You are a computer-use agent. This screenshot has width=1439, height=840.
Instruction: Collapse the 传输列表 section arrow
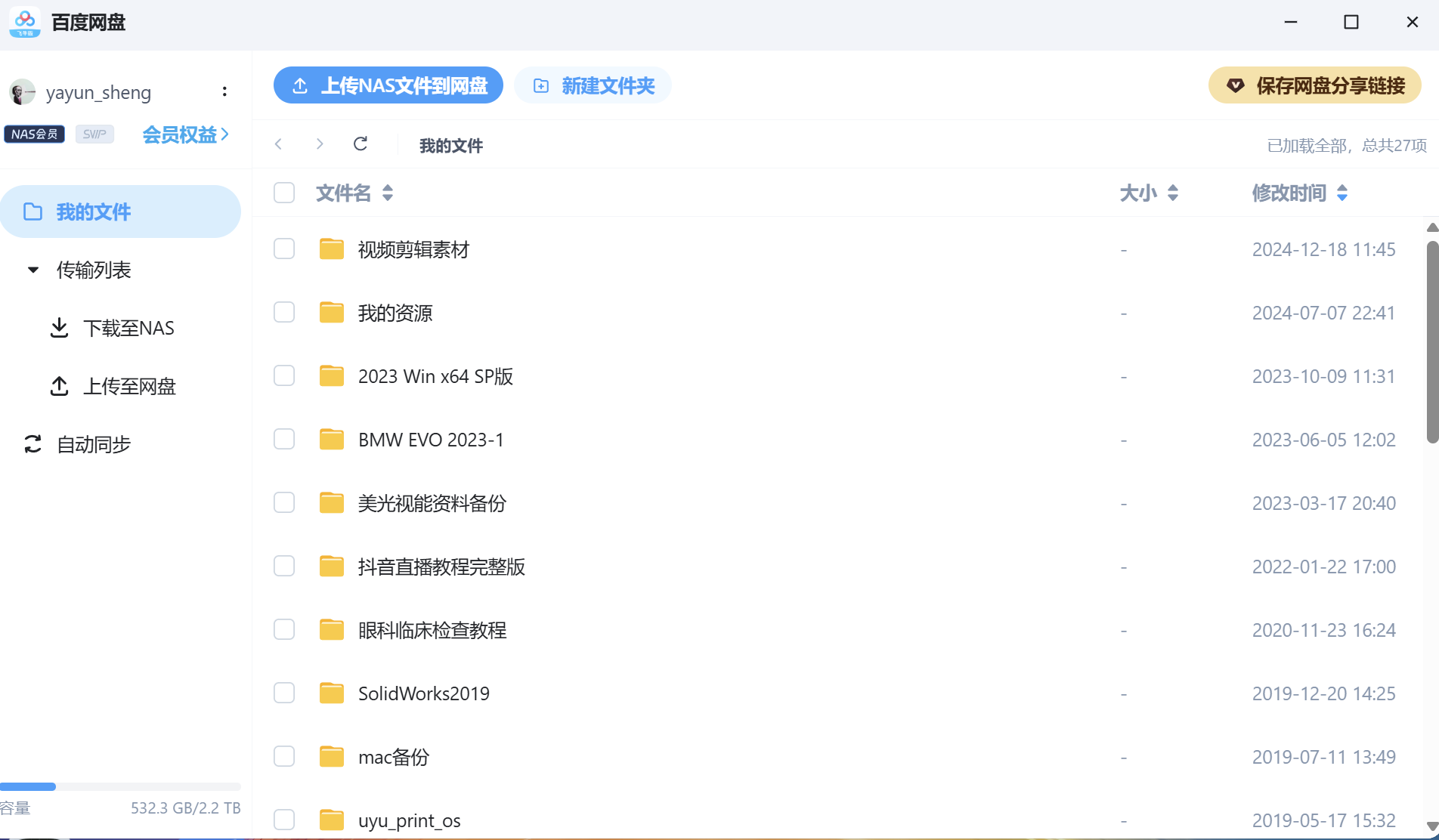pos(33,270)
